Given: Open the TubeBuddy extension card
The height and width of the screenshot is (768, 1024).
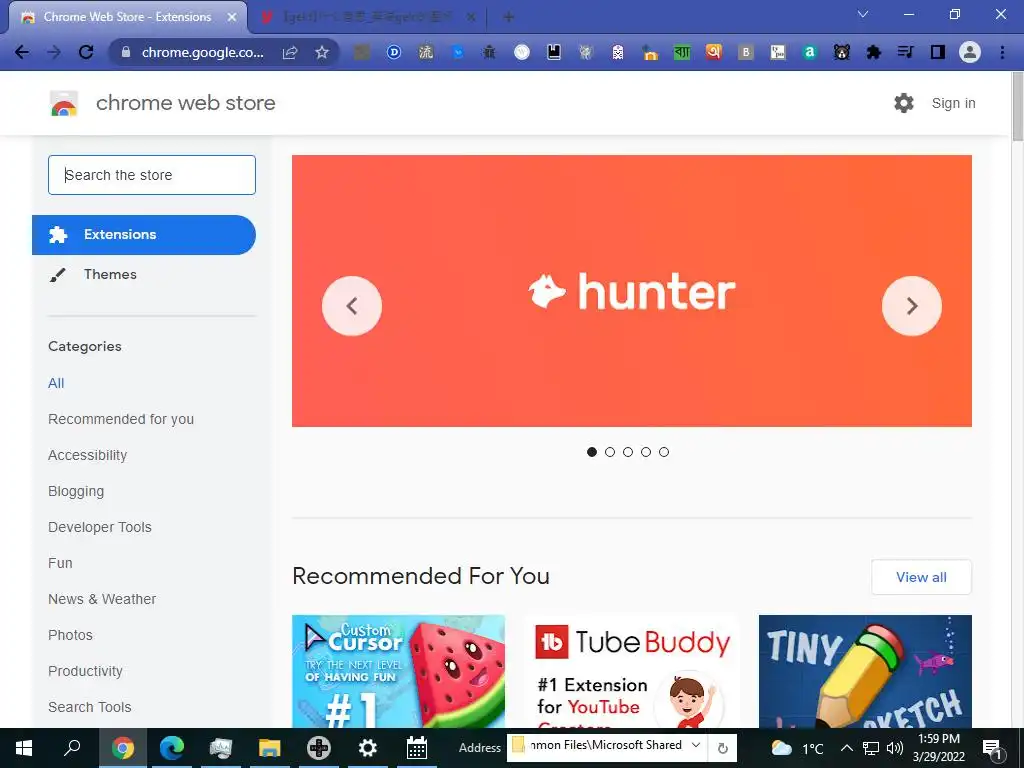Looking at the screenshot, I should point(632,671).
